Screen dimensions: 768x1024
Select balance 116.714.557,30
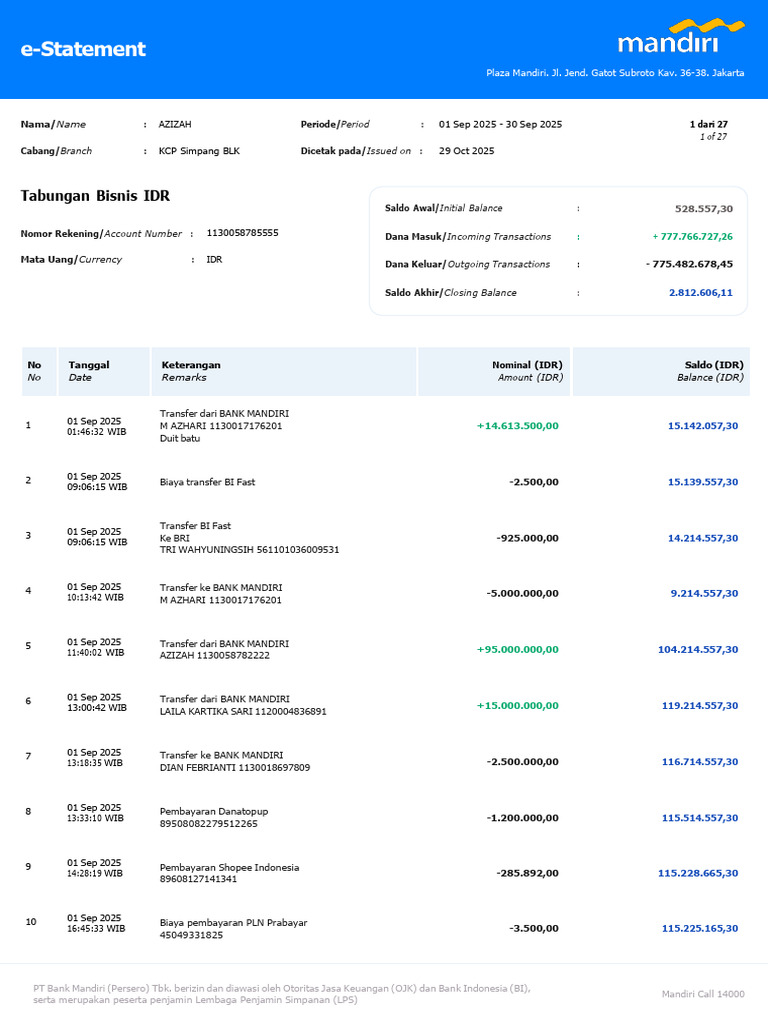point(699,762)
